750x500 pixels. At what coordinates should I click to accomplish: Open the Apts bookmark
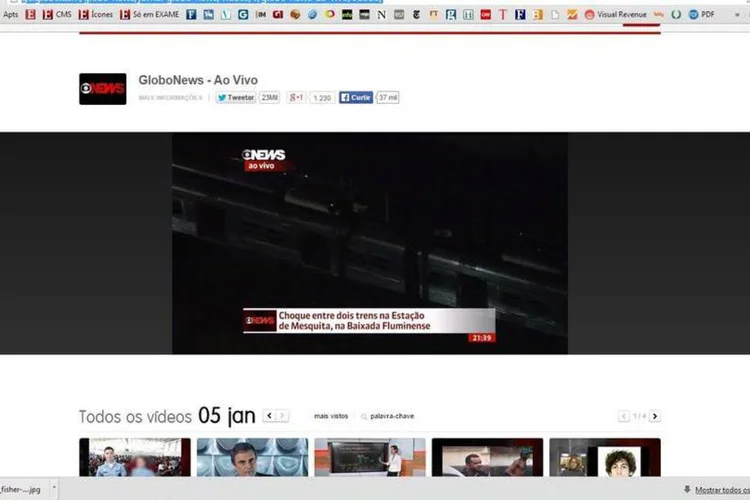(x=11, y=14)
